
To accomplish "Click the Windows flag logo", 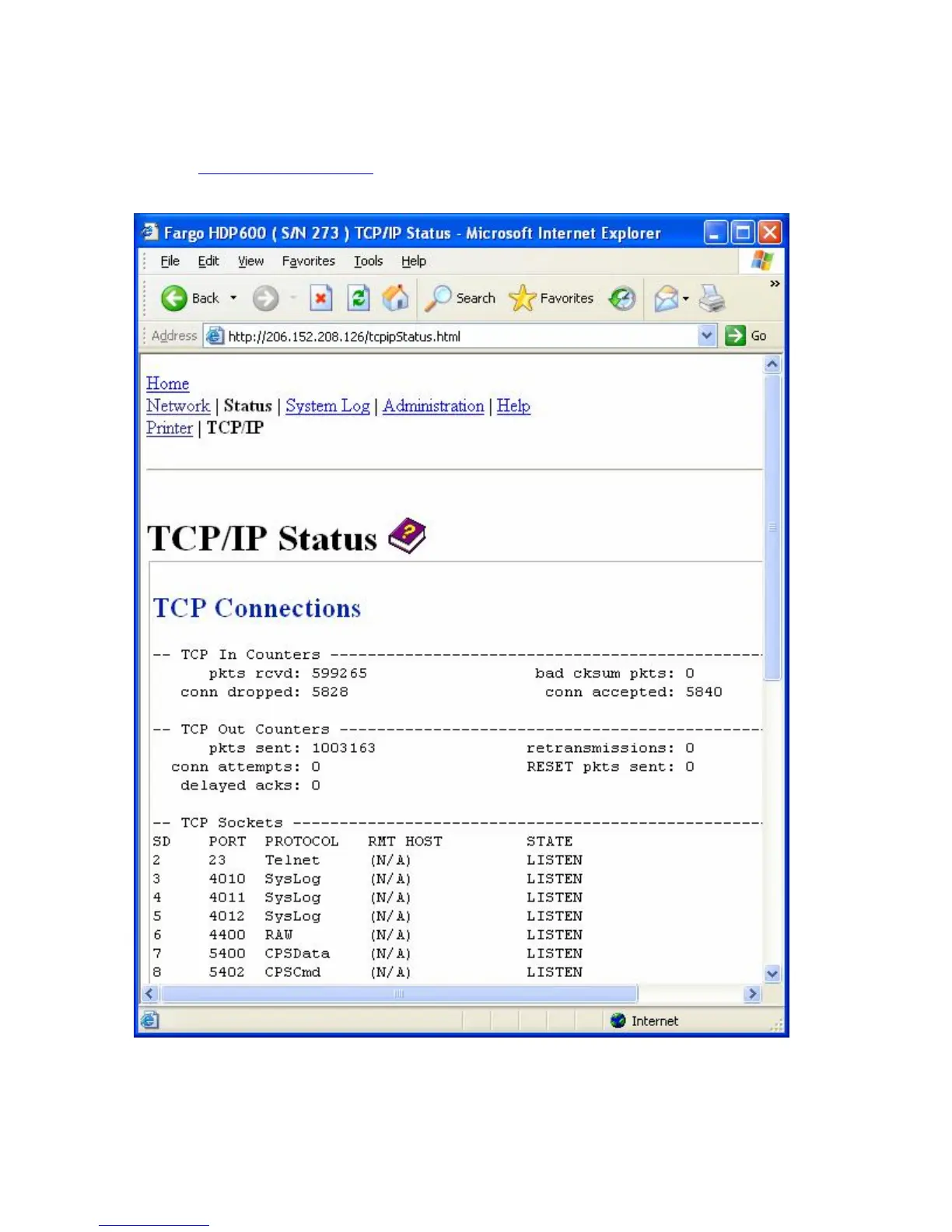I will 762,261.
